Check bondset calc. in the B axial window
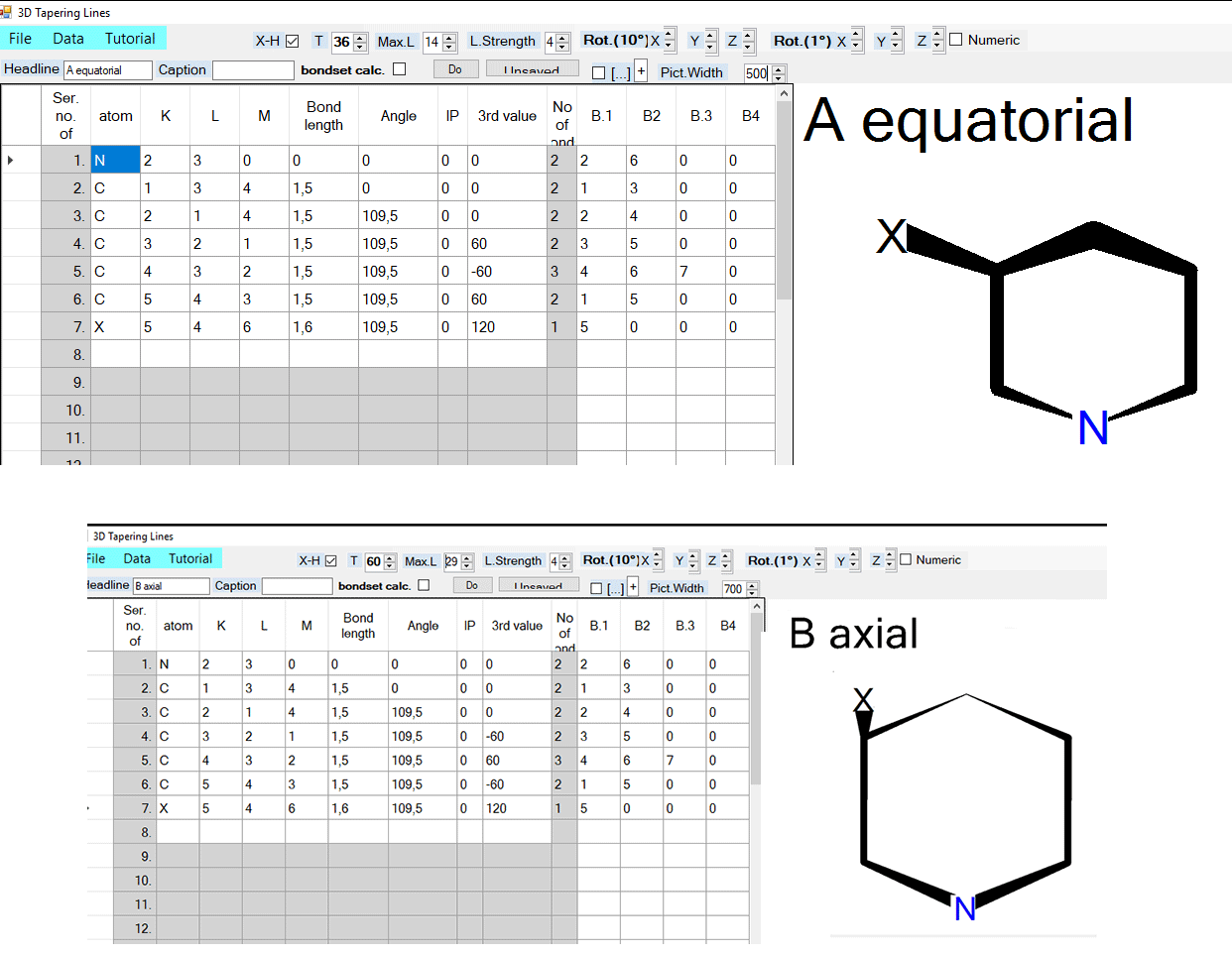The width and height of the screenshot is (1232, 956). coord(424,585)
